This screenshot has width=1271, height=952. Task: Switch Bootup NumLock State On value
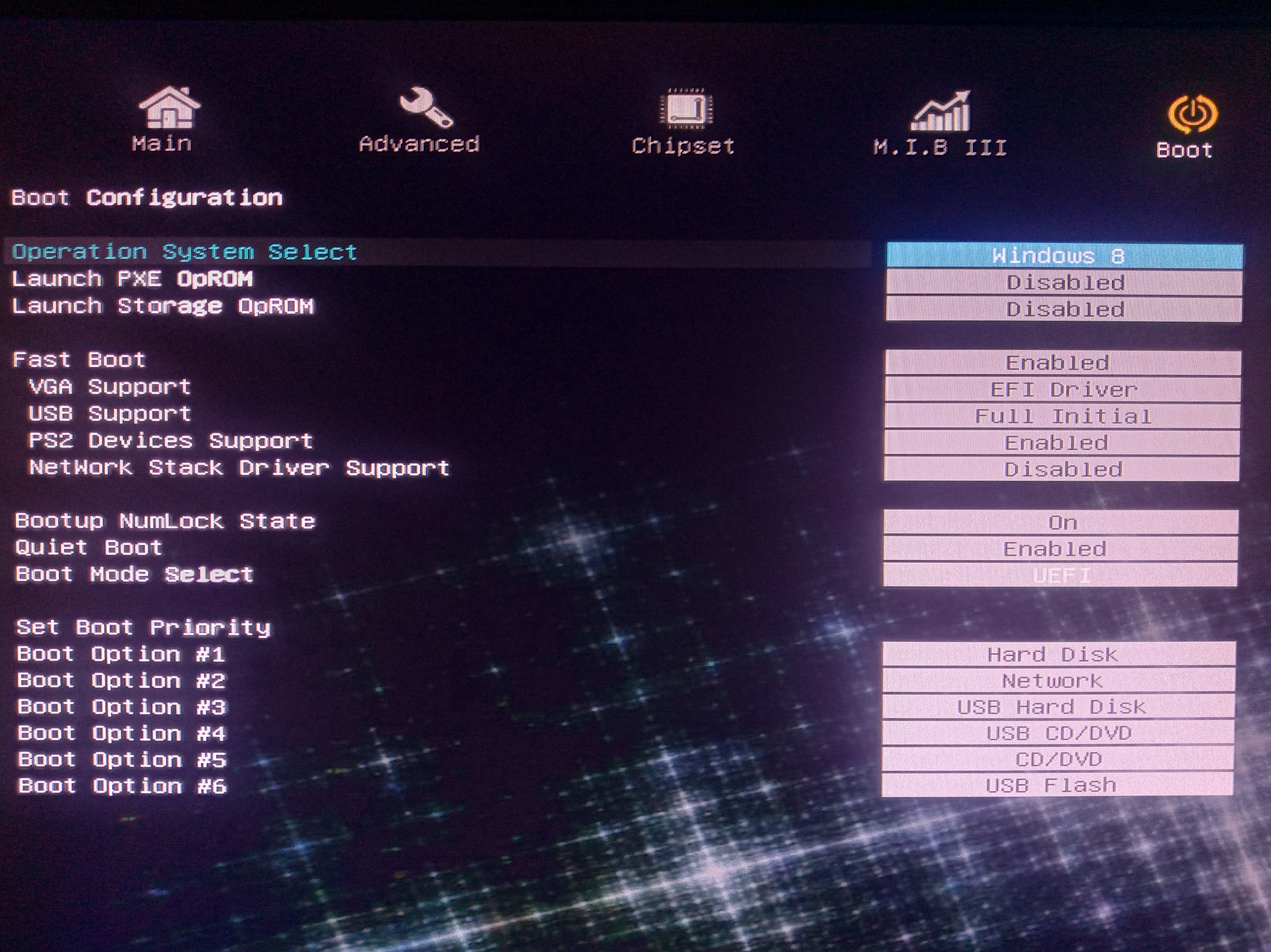[x=1061, y=523]
